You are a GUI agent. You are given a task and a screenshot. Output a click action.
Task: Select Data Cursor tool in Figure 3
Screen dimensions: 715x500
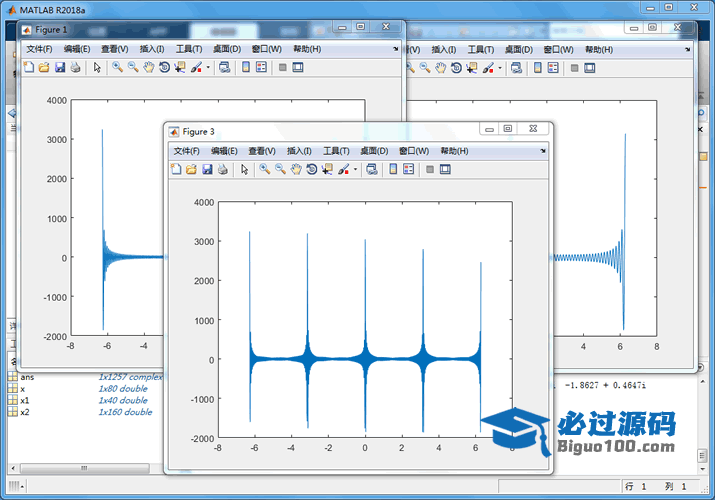tap(327, 170)
